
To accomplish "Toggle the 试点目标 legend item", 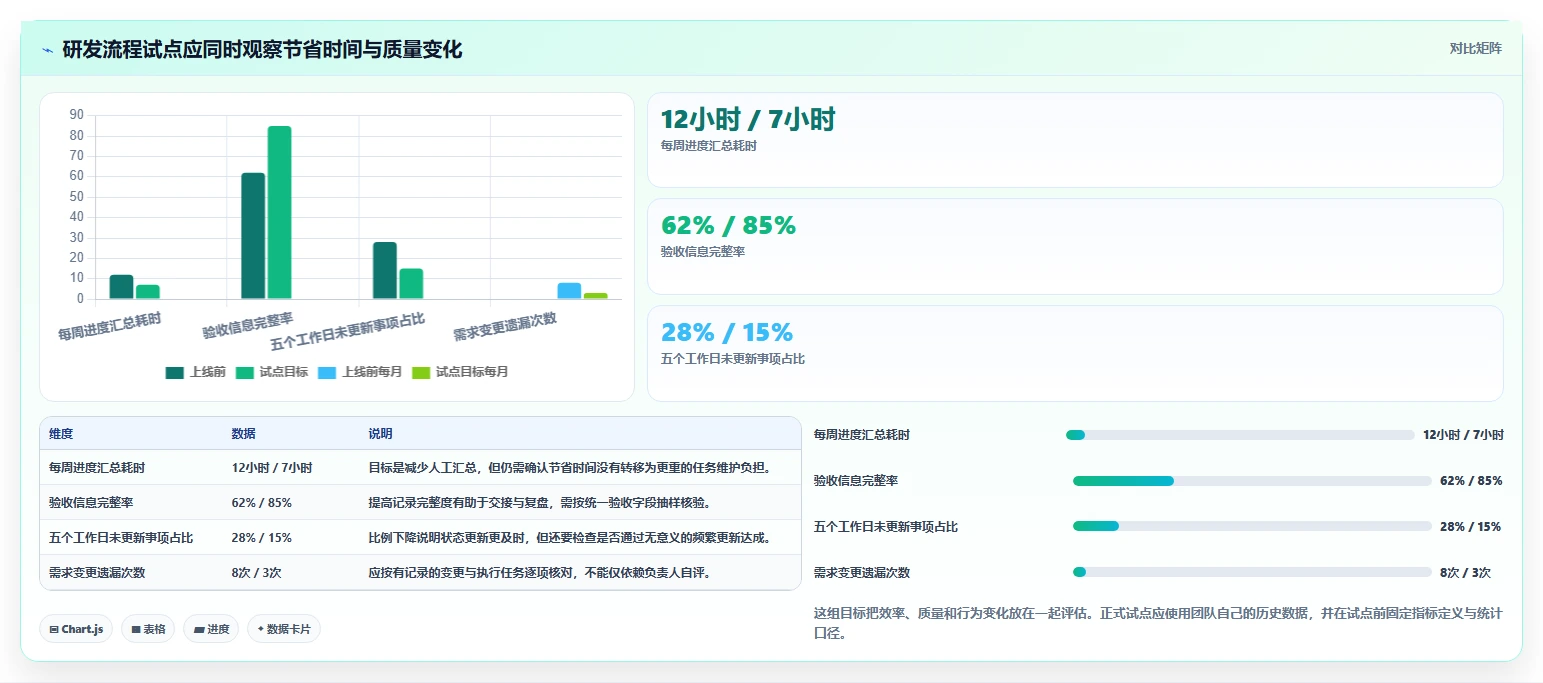I will pos(272,372).
